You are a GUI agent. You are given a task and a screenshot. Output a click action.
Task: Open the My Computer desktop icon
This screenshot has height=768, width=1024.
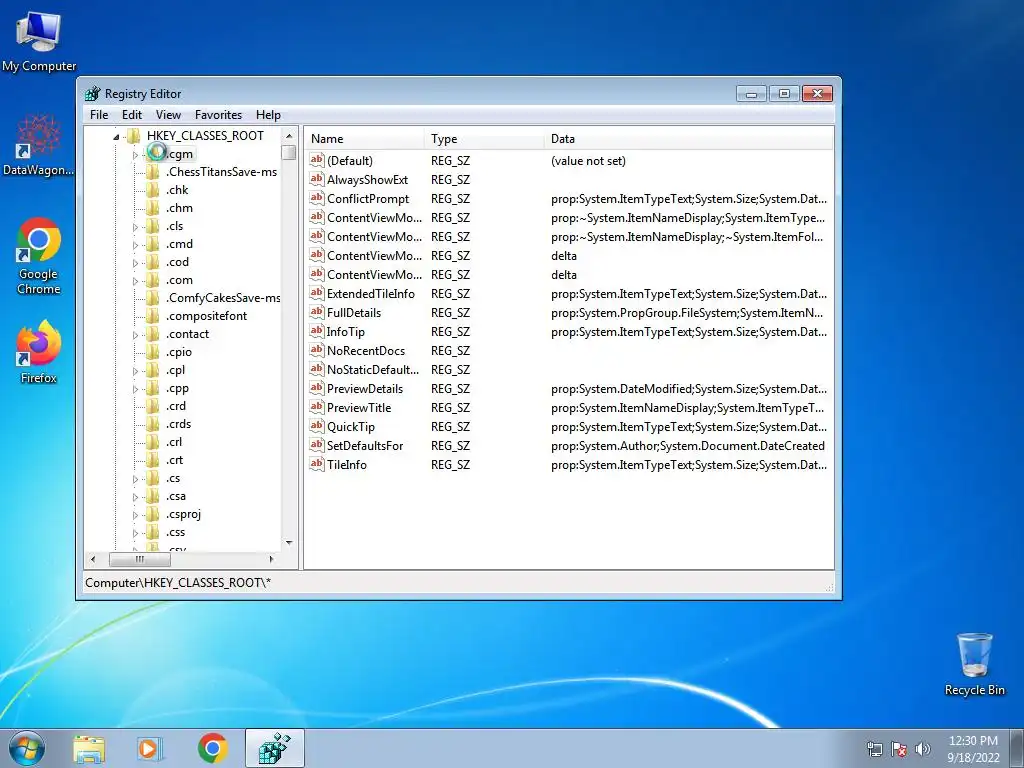(39, 40)
